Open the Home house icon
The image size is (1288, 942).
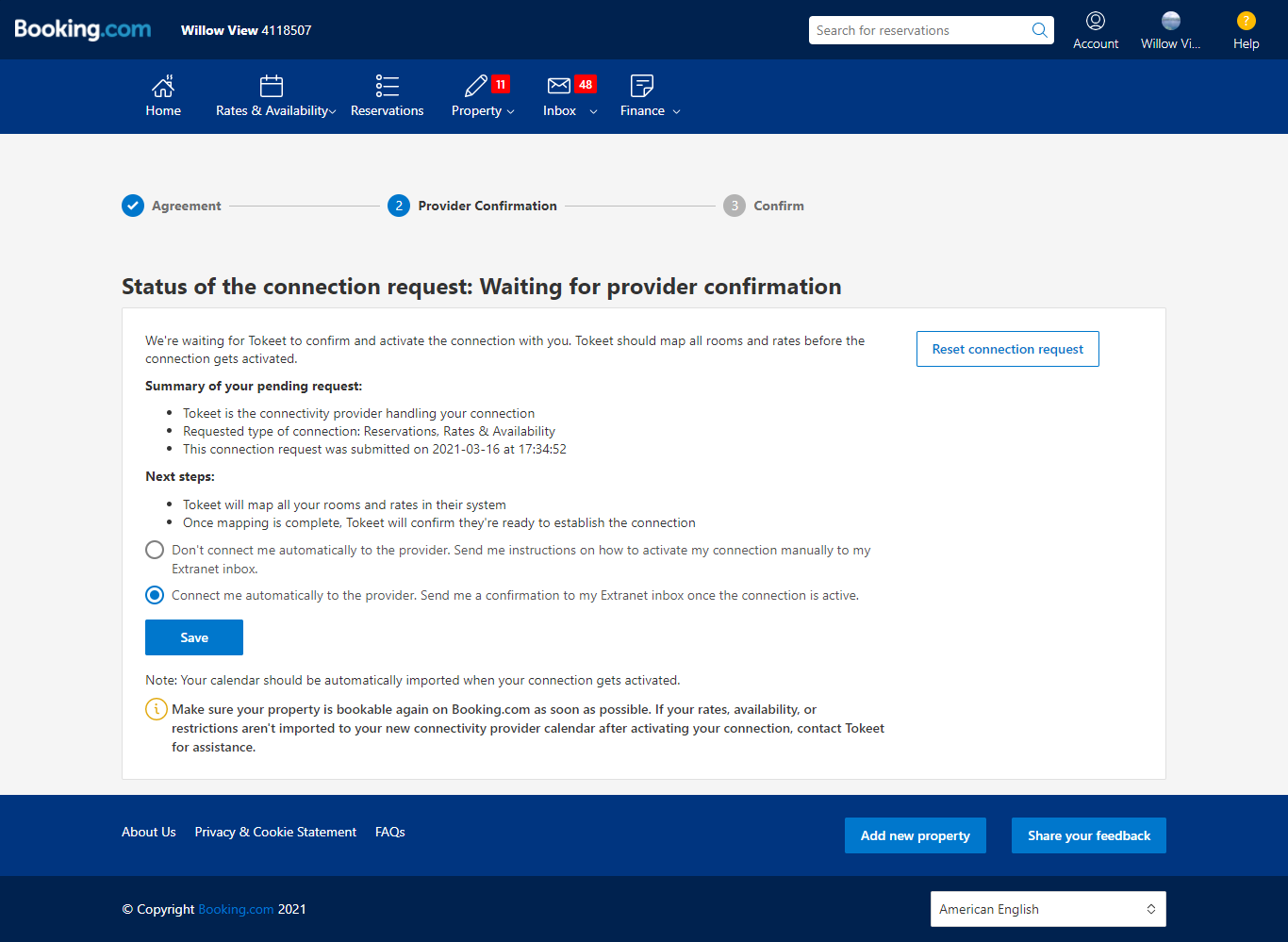(x=163, y=86)
